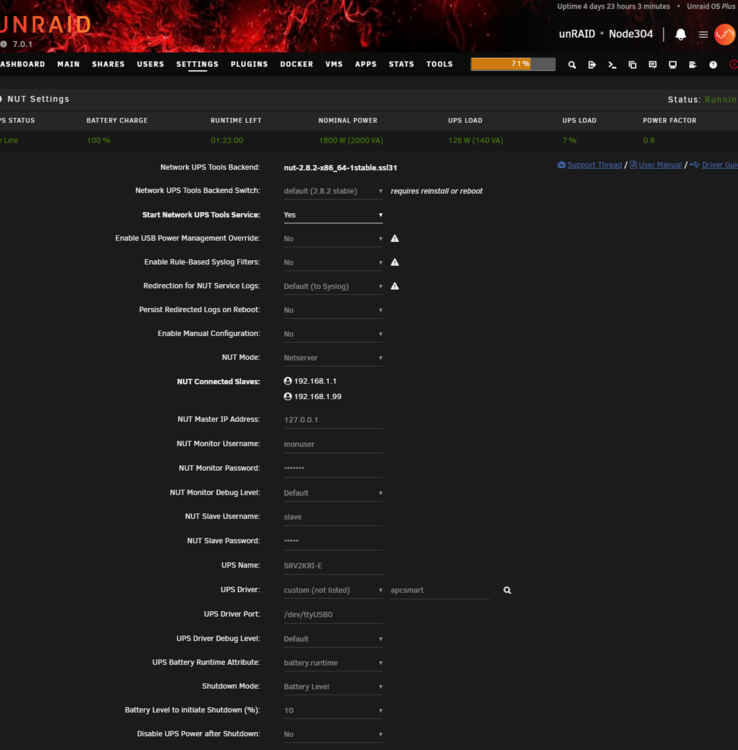Viewport: 738px width, 750px height.
Task: Click the NUT Slave Password field
Action: (x=333, y=541)
